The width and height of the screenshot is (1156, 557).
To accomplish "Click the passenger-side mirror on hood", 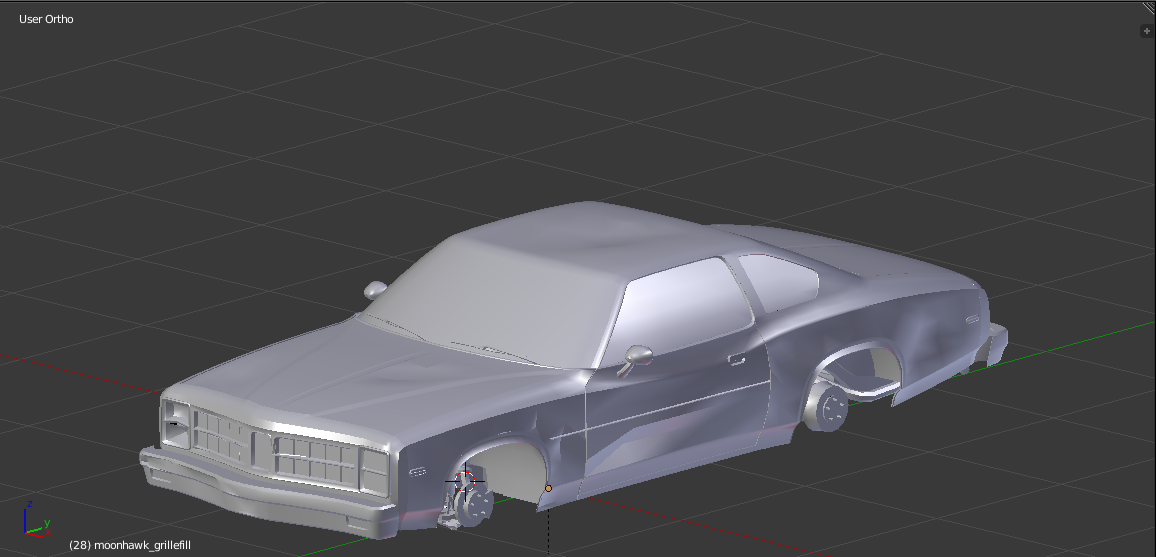I will coord(375,289).
